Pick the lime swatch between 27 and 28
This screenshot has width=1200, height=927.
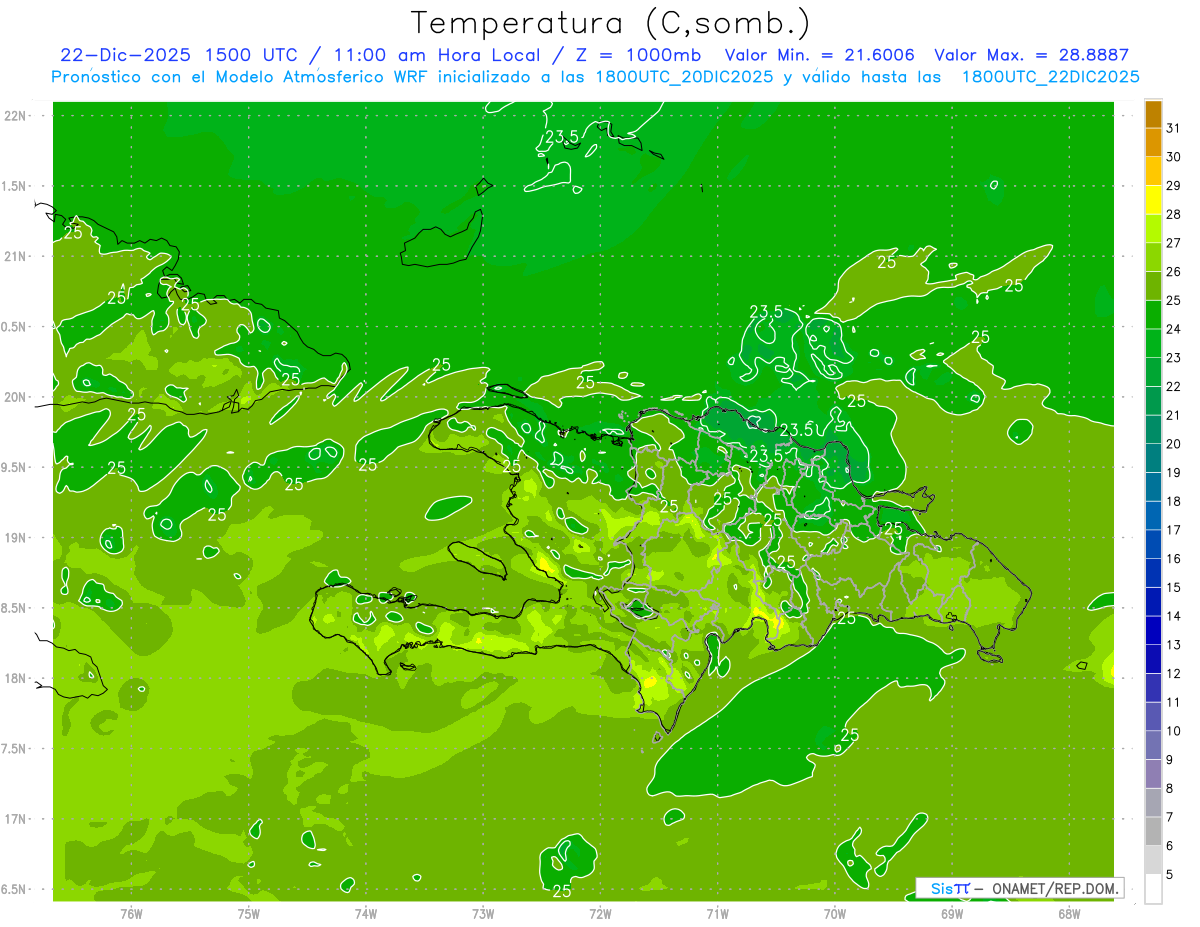coord(1153,228)
